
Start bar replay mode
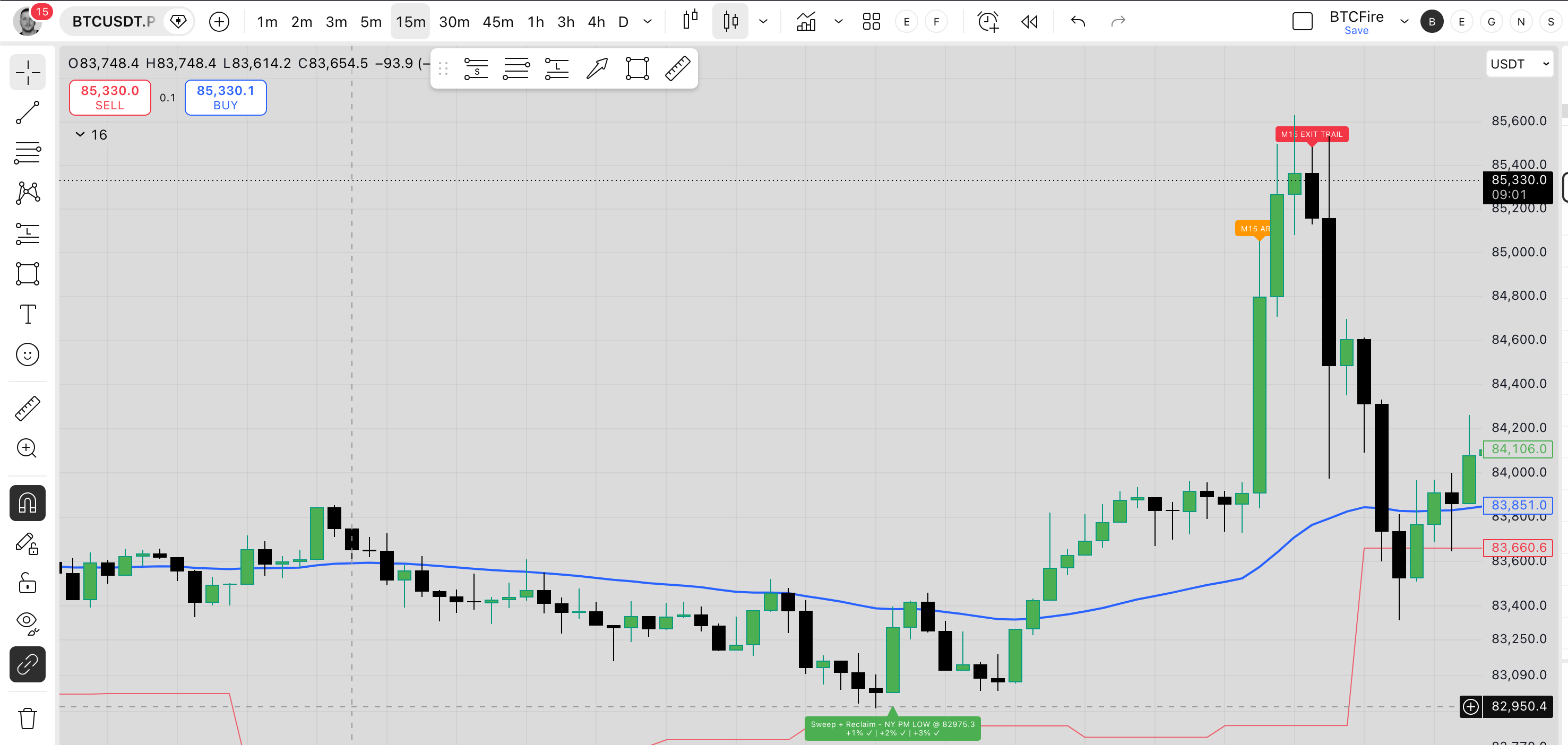point(1029,22)
